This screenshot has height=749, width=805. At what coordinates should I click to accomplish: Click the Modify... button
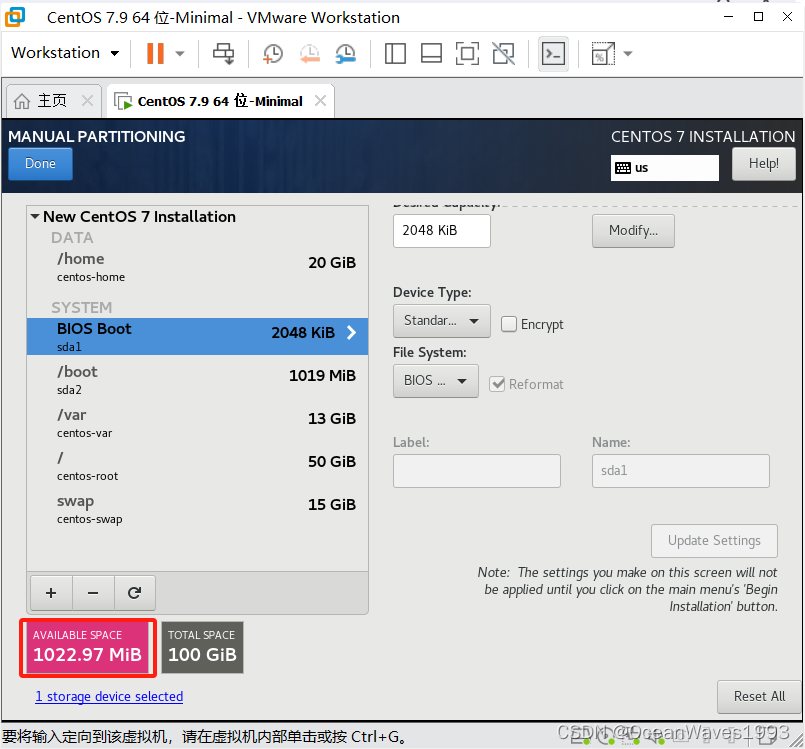[633, 231]
